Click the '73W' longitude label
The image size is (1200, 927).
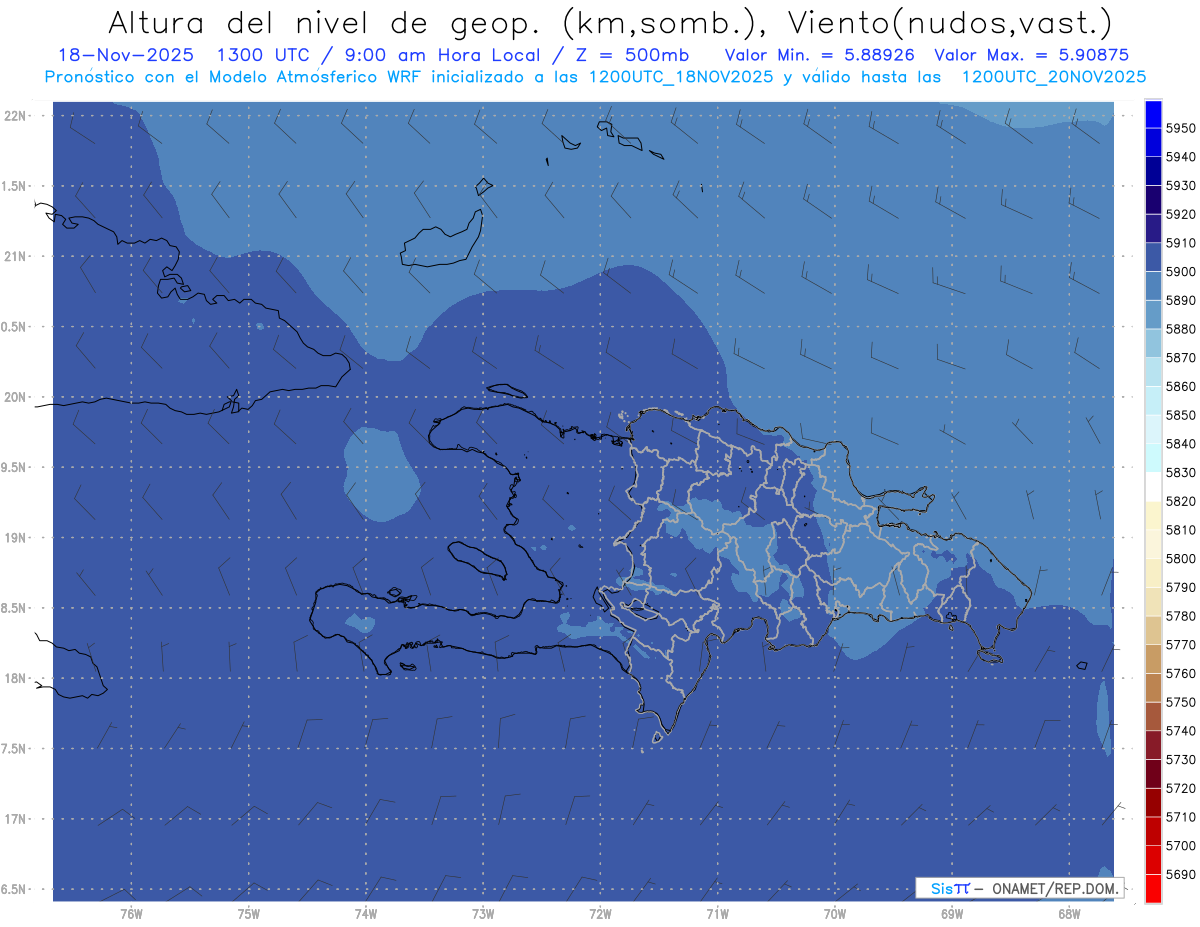pos(483,914)
